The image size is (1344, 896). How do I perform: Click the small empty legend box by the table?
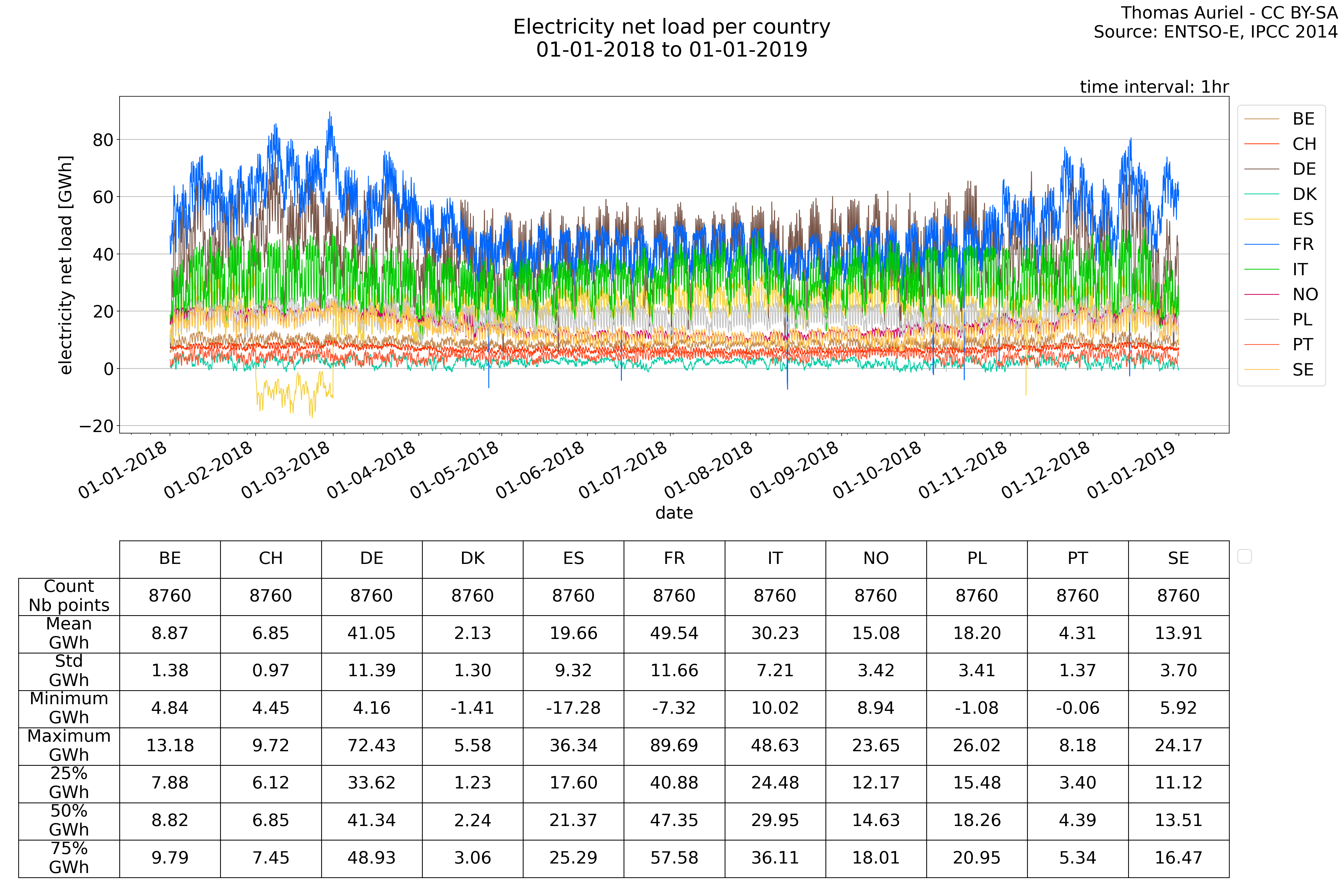click(1245, 556)
